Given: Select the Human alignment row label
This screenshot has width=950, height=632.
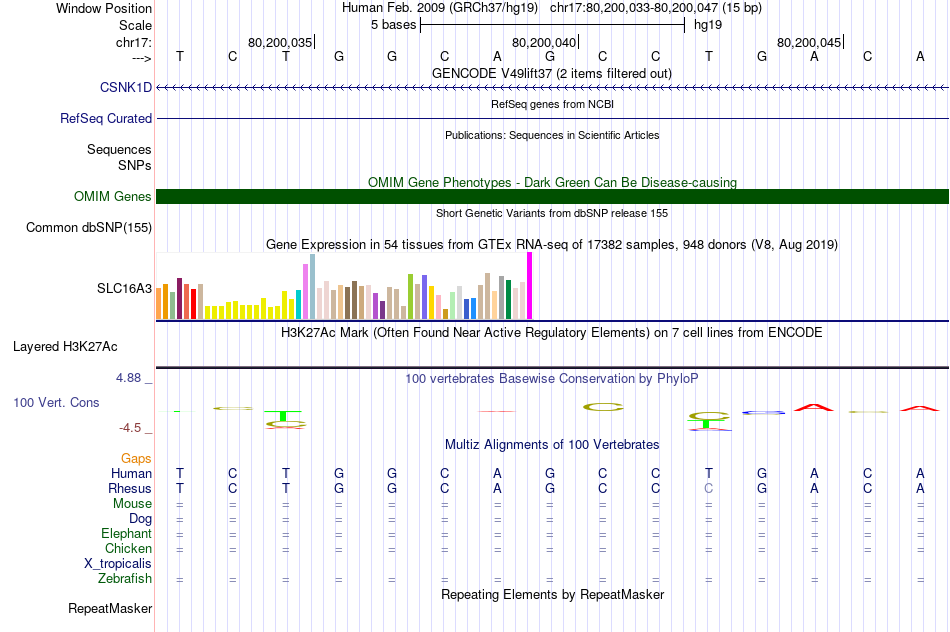Looking at the screenshot, I should 131,473.
